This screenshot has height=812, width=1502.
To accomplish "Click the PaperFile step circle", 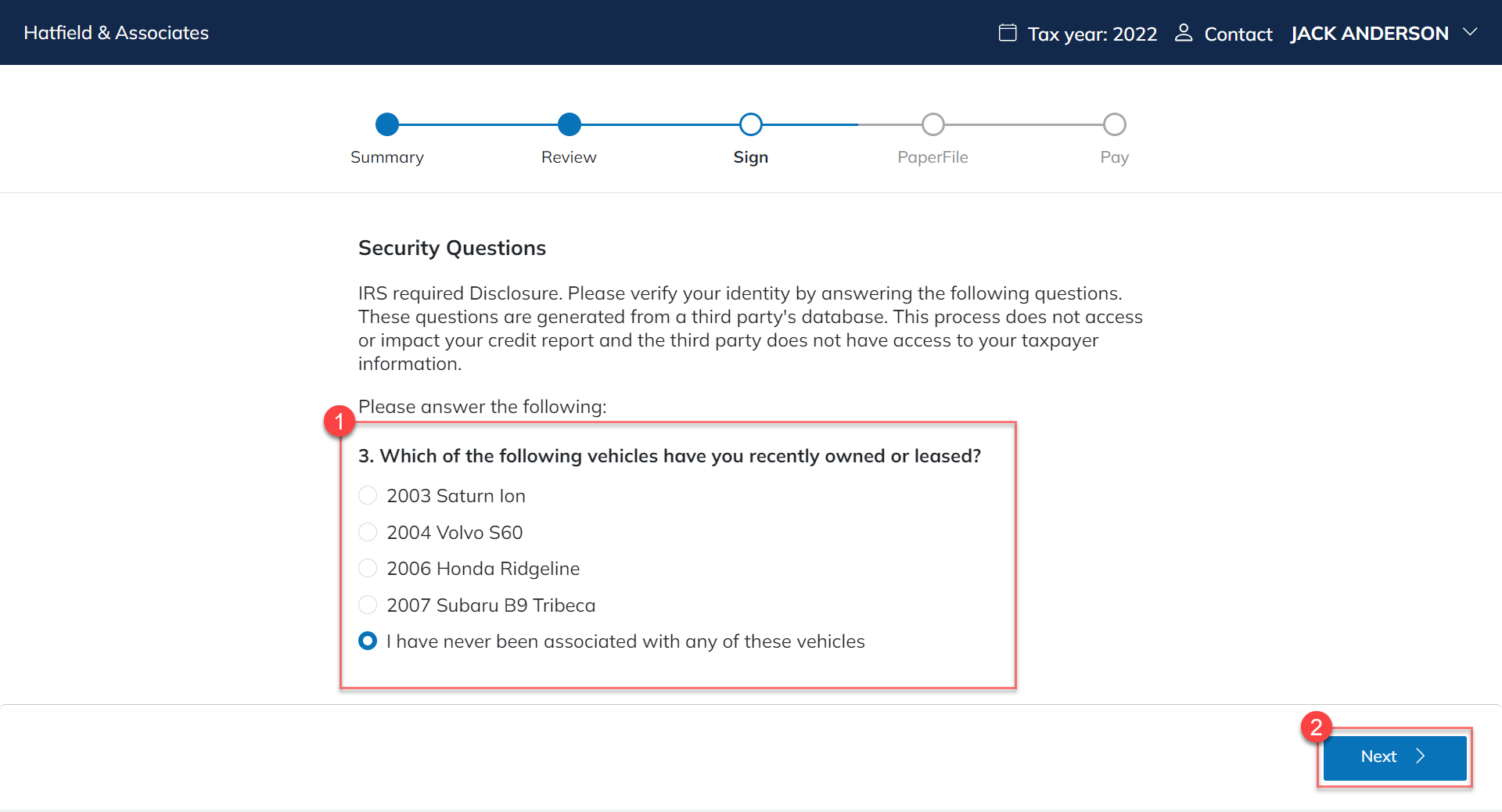I will click(932, 124).
